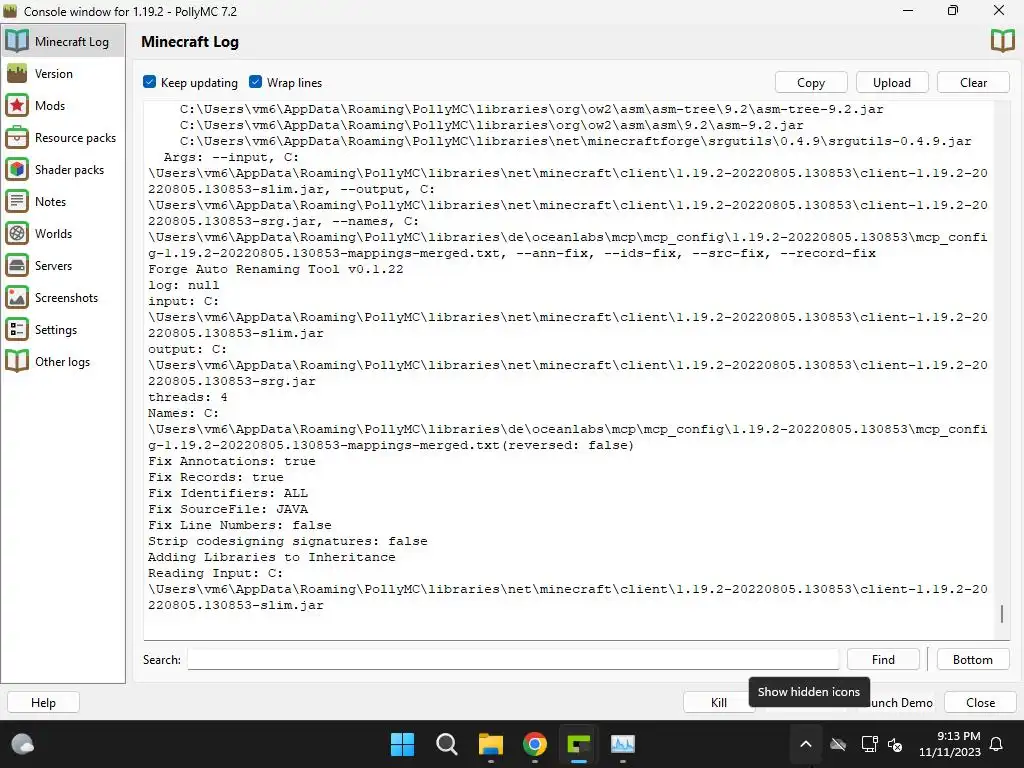Click the 'threads: 4' log line
This screenshot has width=1024, height=768.
pos(187,397)
